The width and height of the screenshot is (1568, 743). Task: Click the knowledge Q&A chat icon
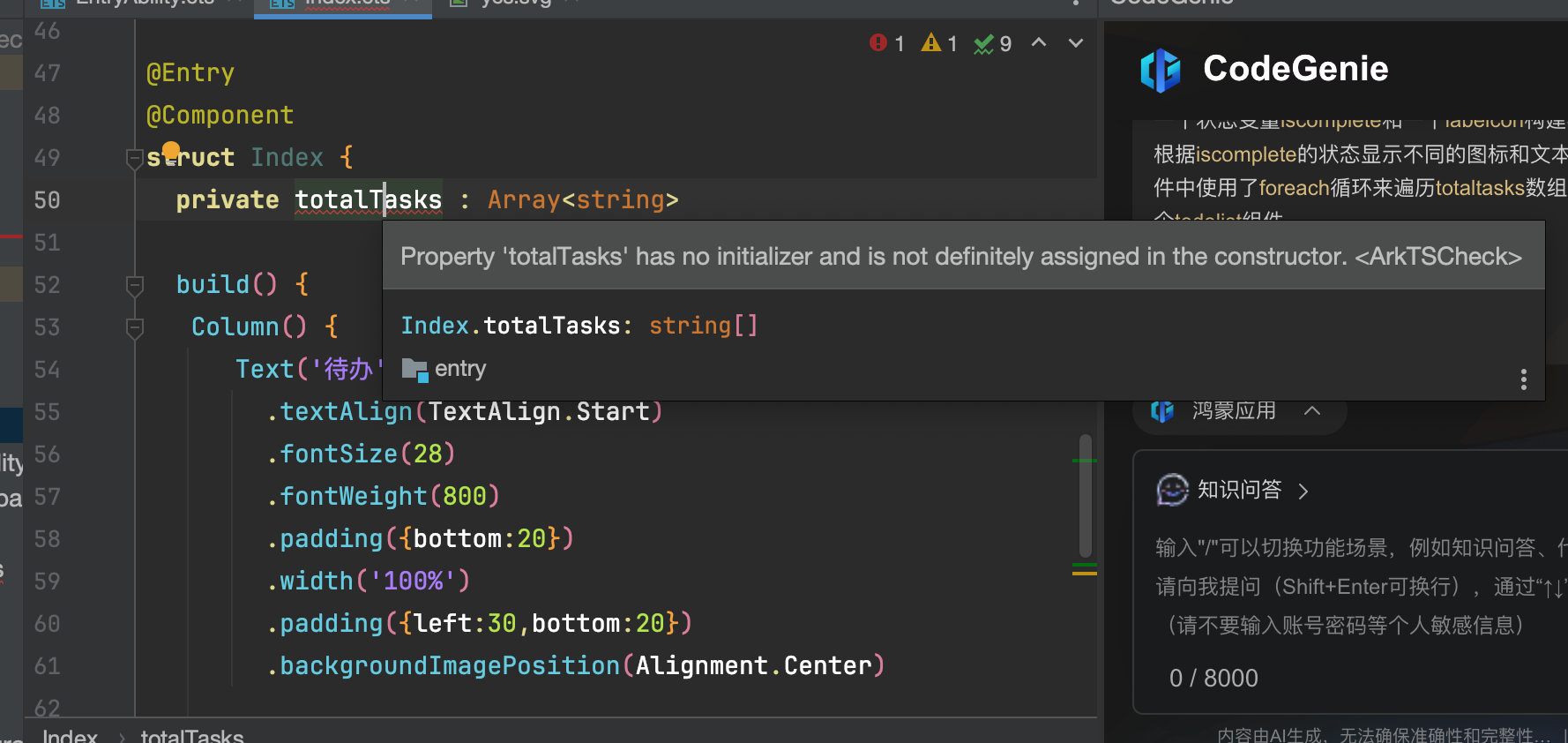pyautogui.click(x=1173, y=490)
